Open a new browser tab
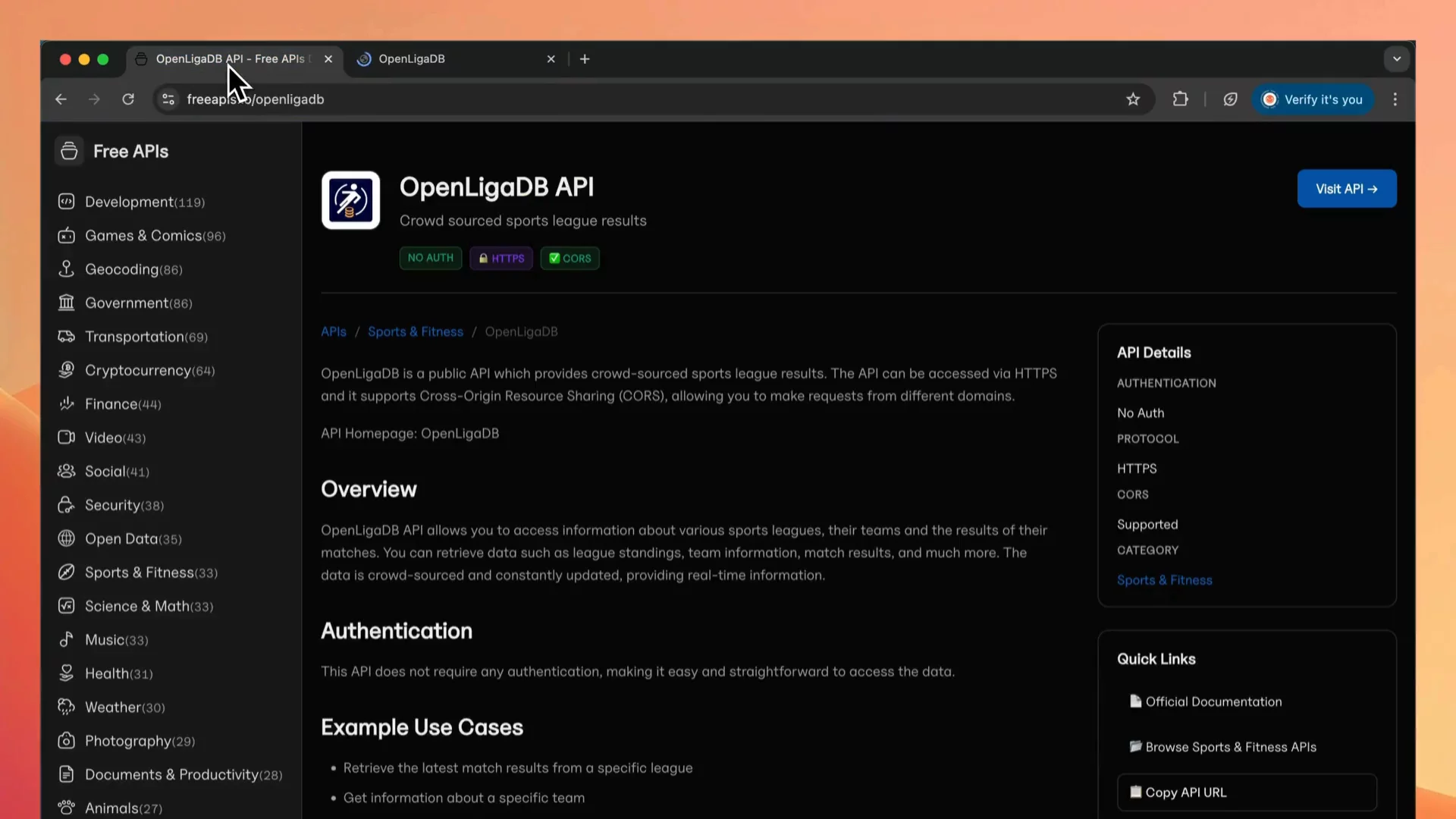Viewport: 1456px width, 819px height. pyautogui.click(x=585, y=58)
